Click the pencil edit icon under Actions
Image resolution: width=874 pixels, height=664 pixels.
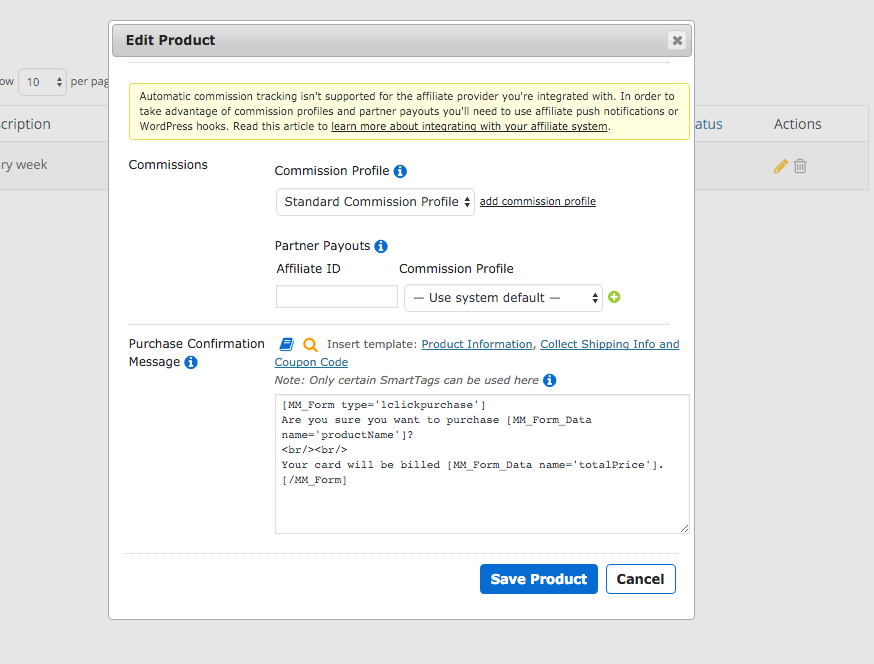tap(781, 166)
